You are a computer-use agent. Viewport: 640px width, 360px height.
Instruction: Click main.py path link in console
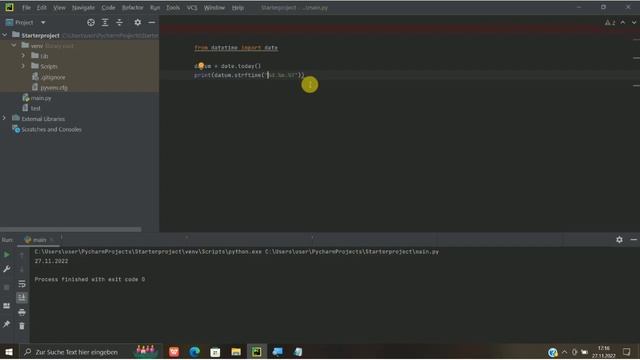(352, 252)
